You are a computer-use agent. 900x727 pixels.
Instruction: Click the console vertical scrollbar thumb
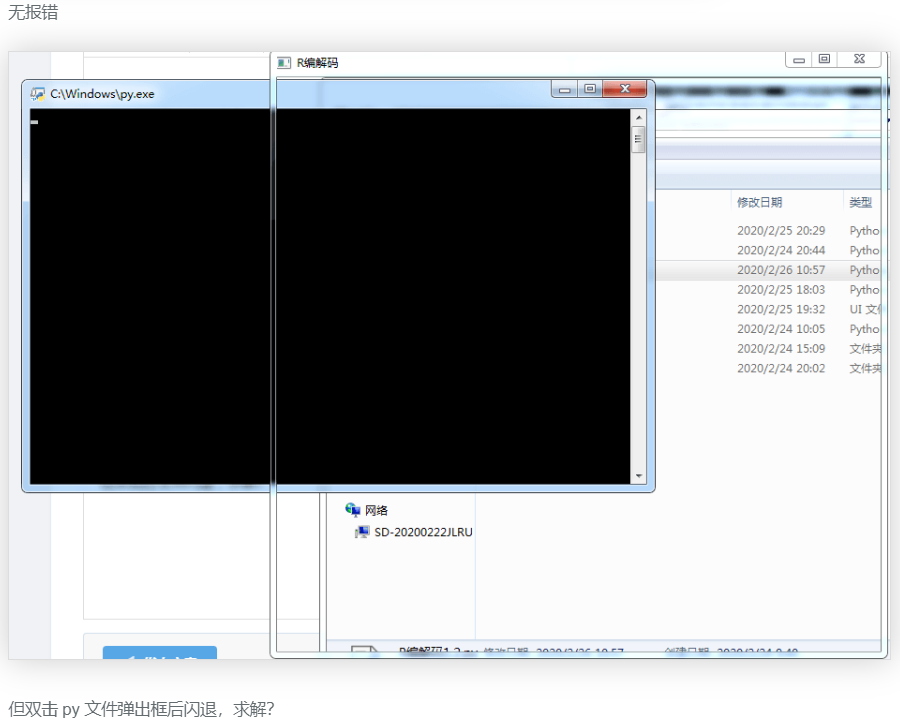point(639,139)
